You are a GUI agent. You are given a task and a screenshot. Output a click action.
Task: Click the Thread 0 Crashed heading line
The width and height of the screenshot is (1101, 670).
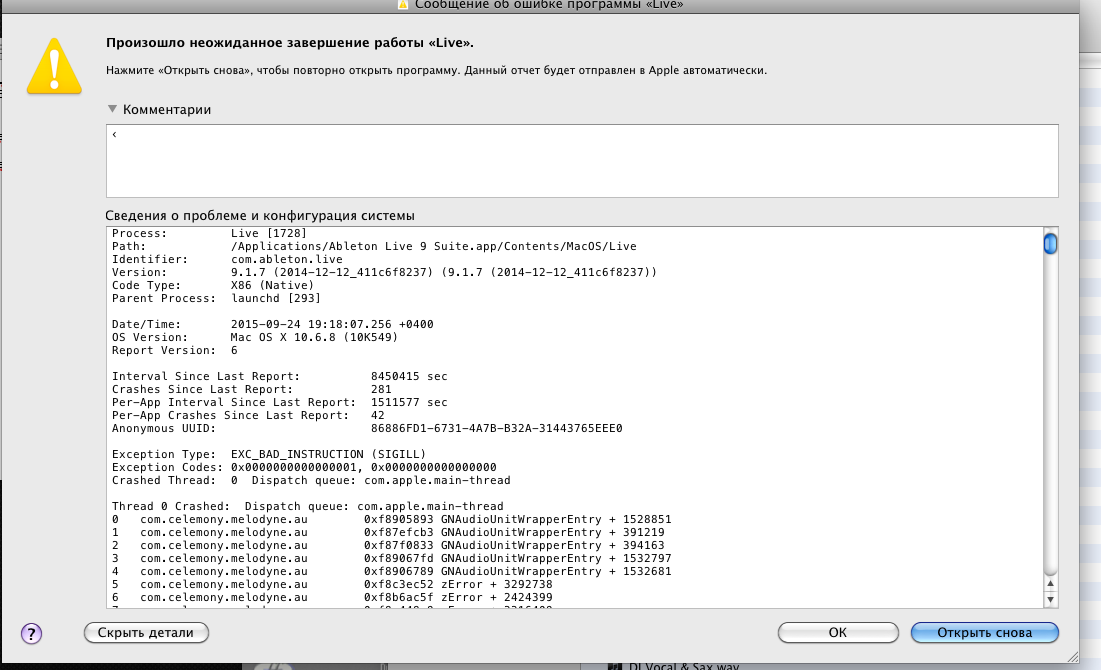click(x=308, y=506)
